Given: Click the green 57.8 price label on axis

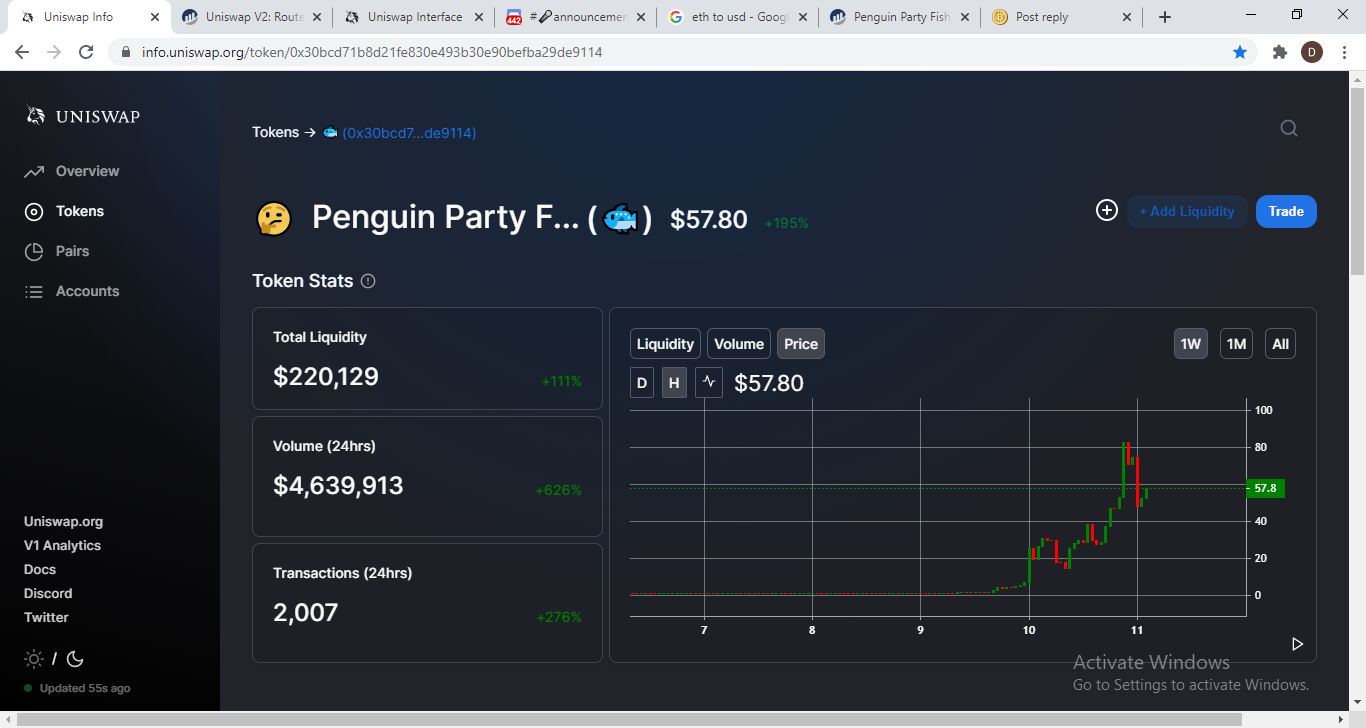Looking at the screenshot, I should pos(1265,488).
